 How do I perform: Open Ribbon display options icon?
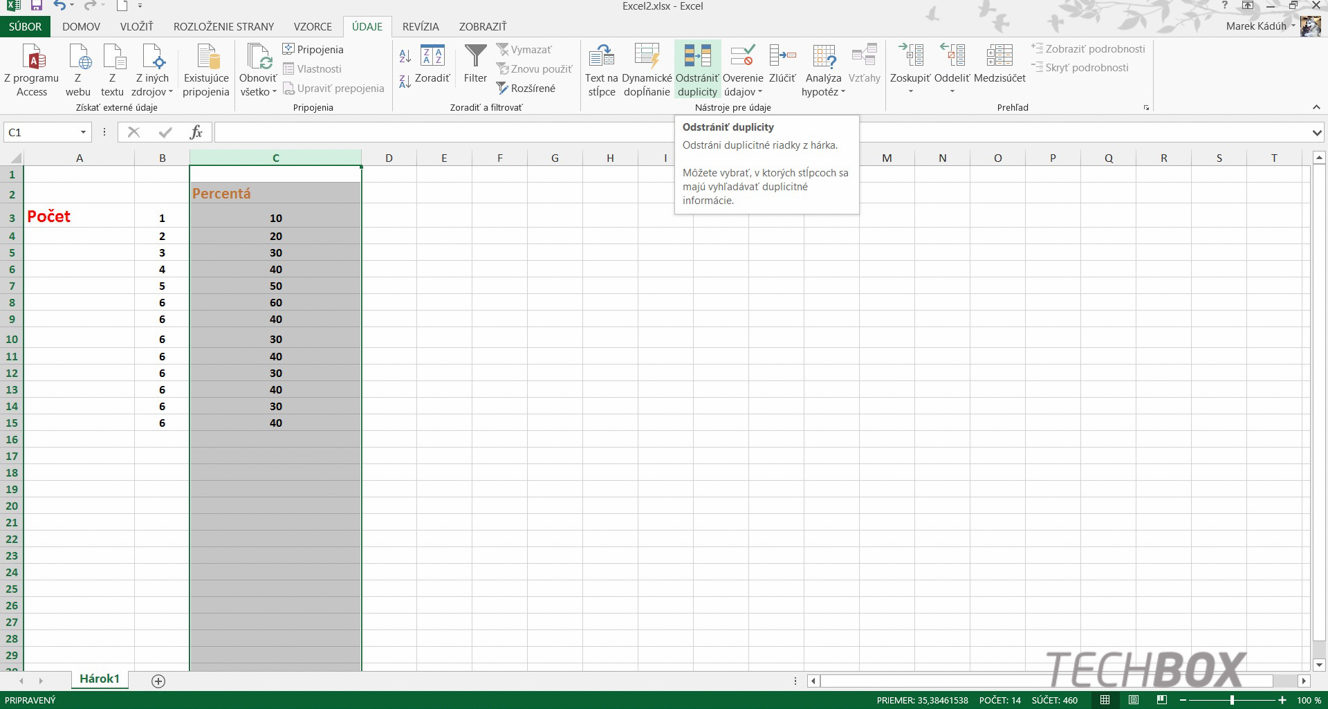pos(1248,6)
